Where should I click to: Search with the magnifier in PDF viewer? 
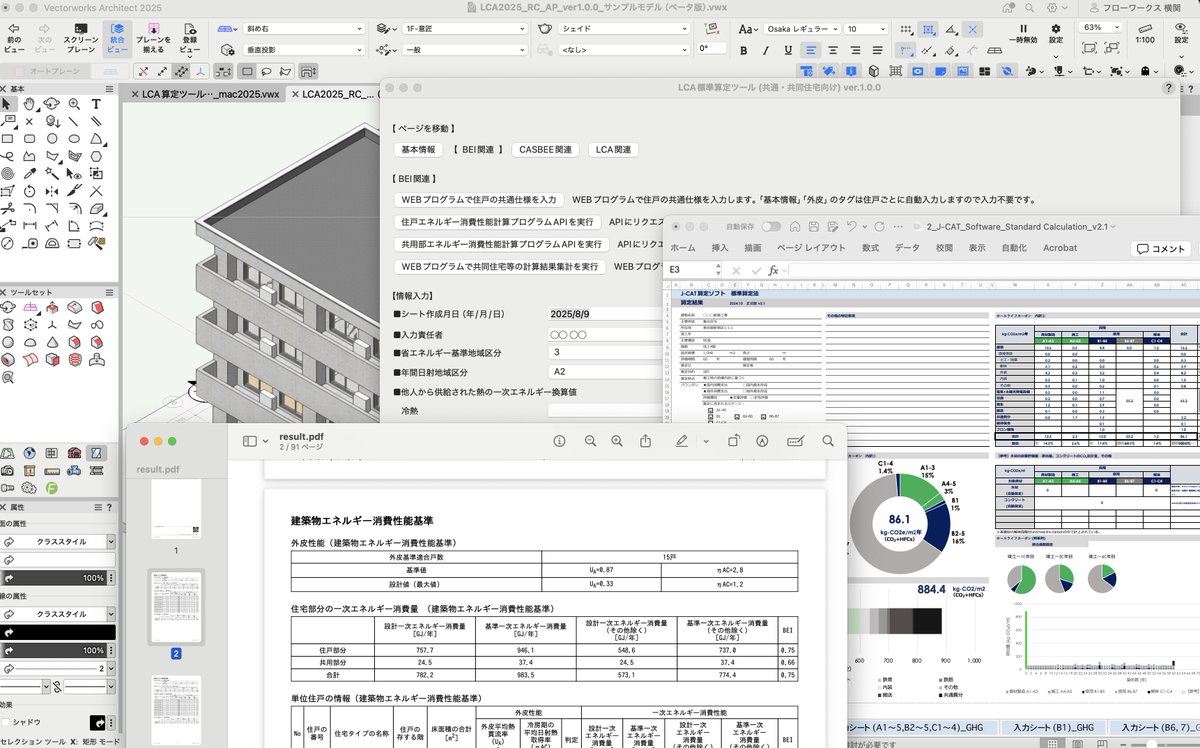(828, 441)
